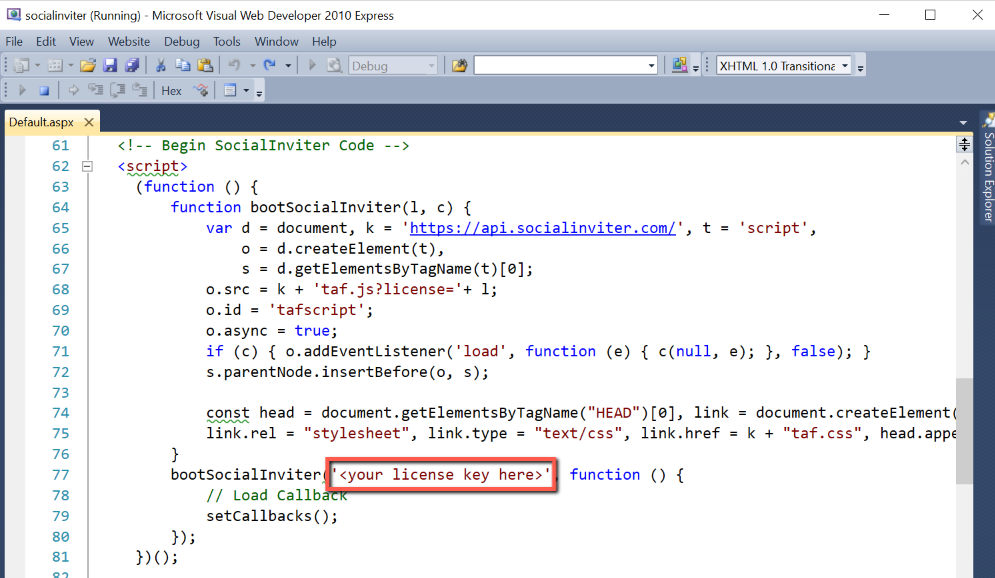Viewport: 995px width, 578px height.
Task: Click the Find in Files binoculars icon
Action: [459, 65]
